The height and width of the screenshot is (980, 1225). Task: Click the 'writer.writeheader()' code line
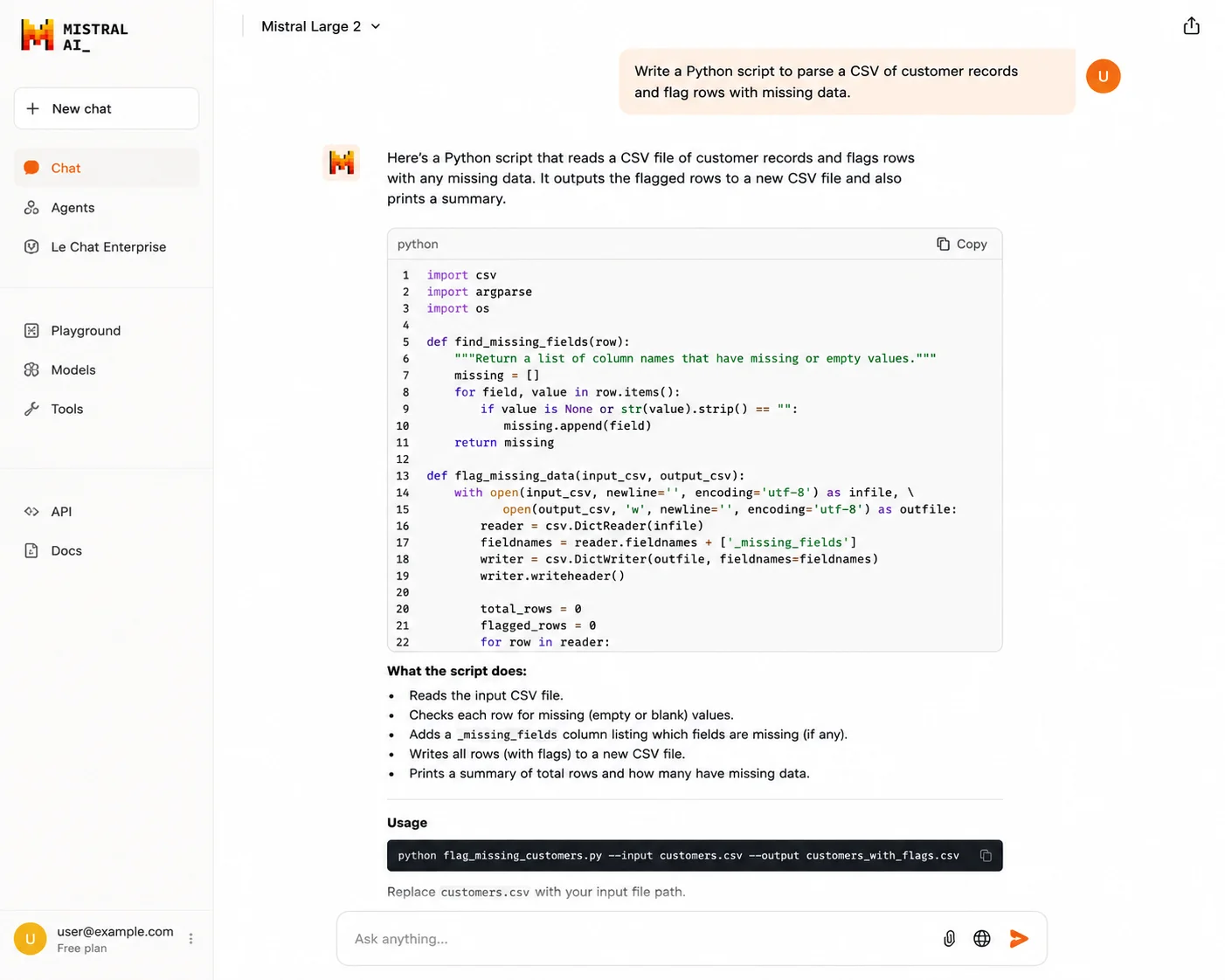pyautogui.click(x=552, y=576)
